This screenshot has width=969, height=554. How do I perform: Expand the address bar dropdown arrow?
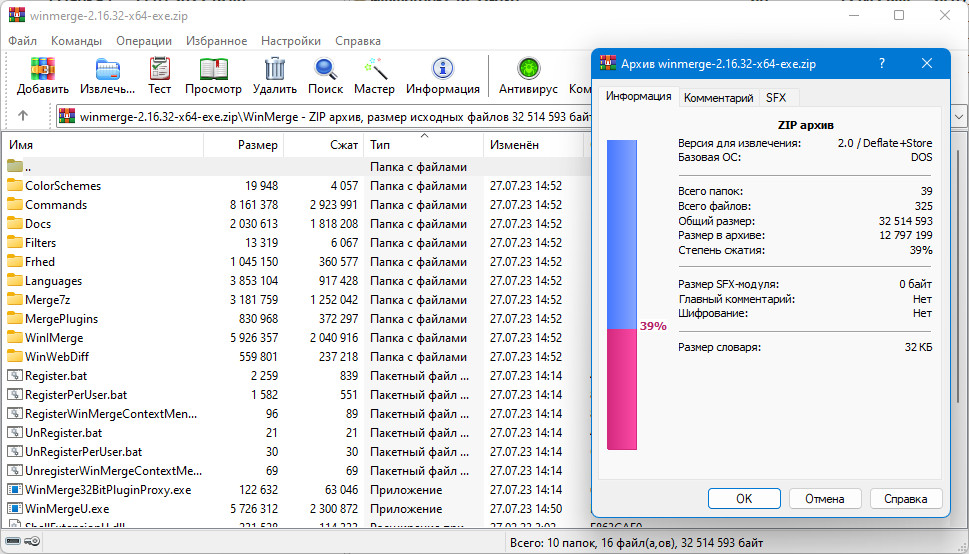click(x=959, y=116)
